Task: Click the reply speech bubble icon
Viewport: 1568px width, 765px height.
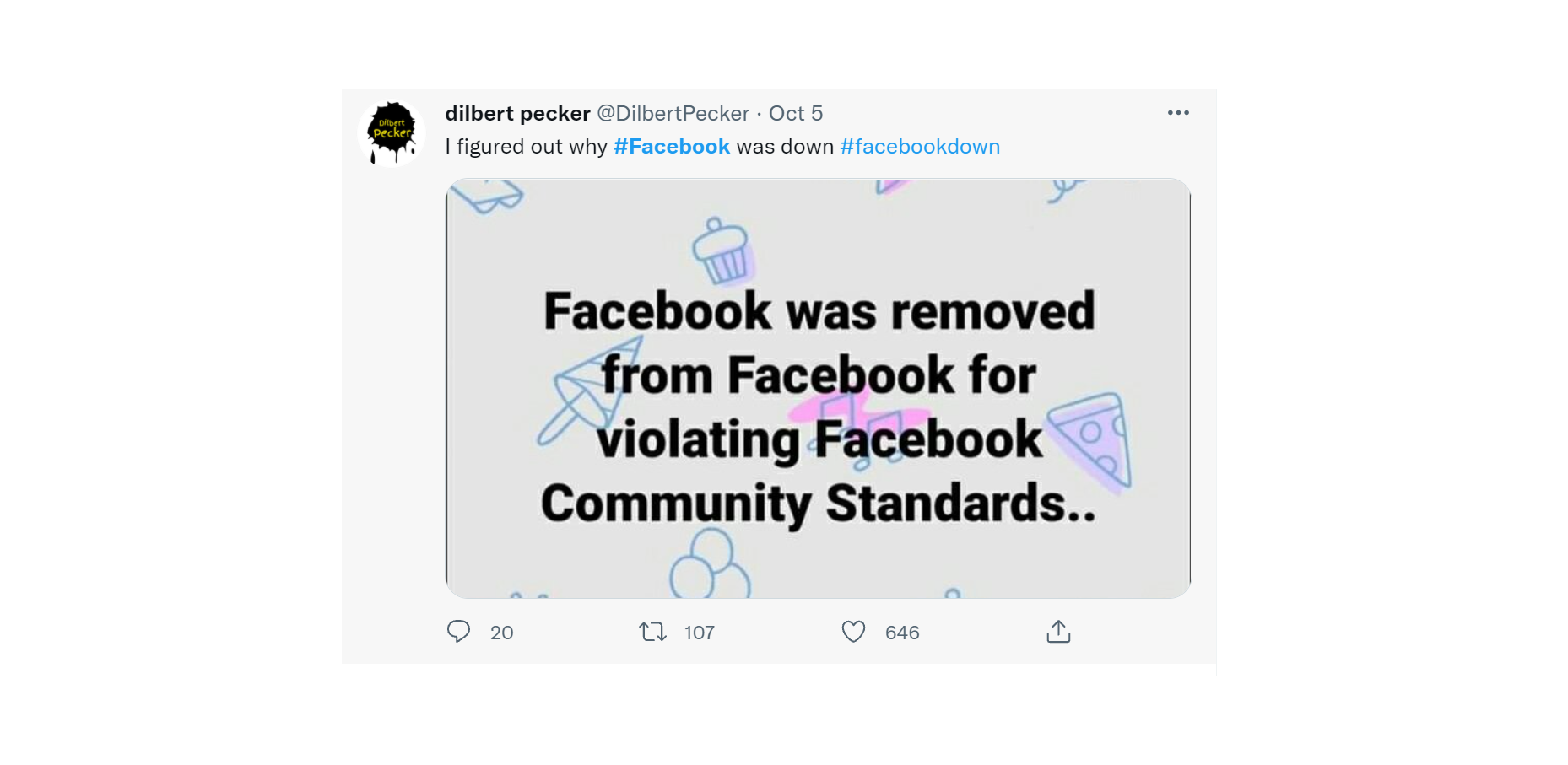Action: [x=459, y=632]
